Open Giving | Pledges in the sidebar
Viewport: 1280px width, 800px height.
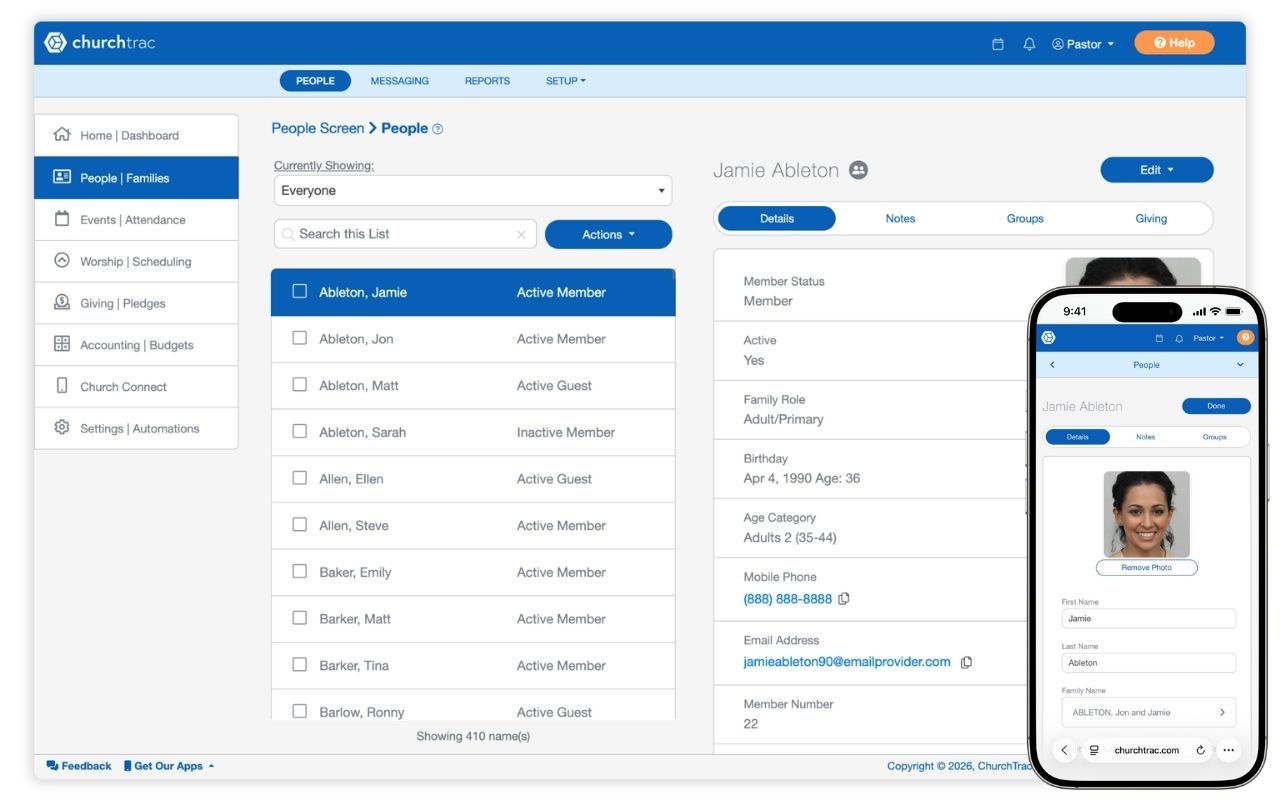[x=136, y=303]
